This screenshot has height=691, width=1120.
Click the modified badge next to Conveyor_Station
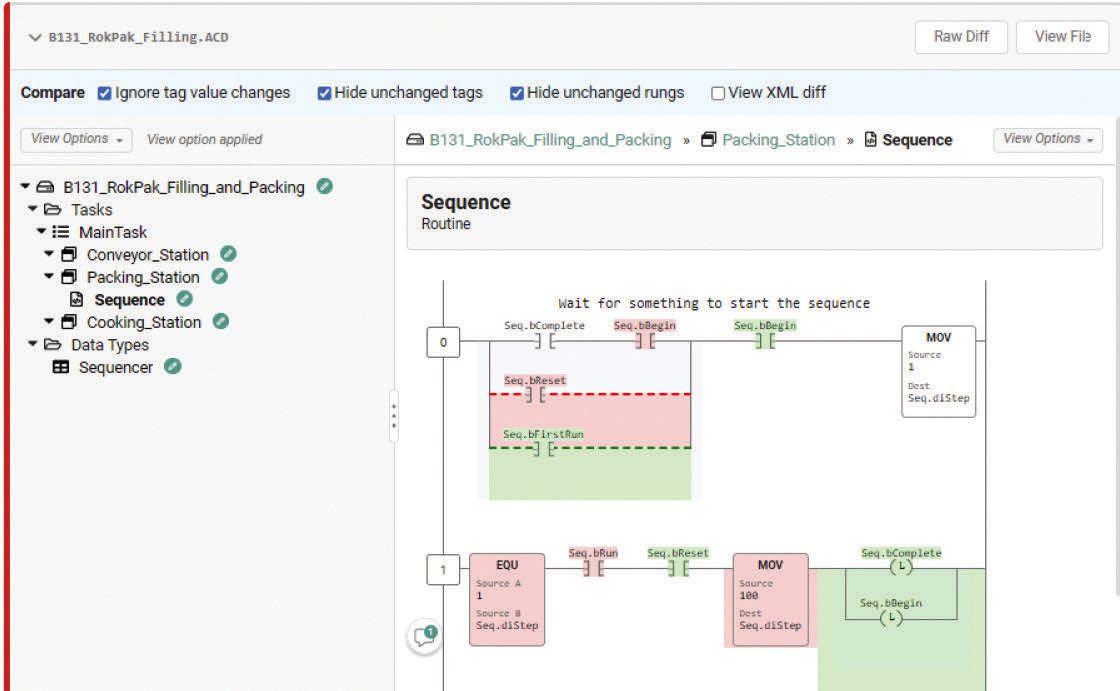[x=228, y=254]
